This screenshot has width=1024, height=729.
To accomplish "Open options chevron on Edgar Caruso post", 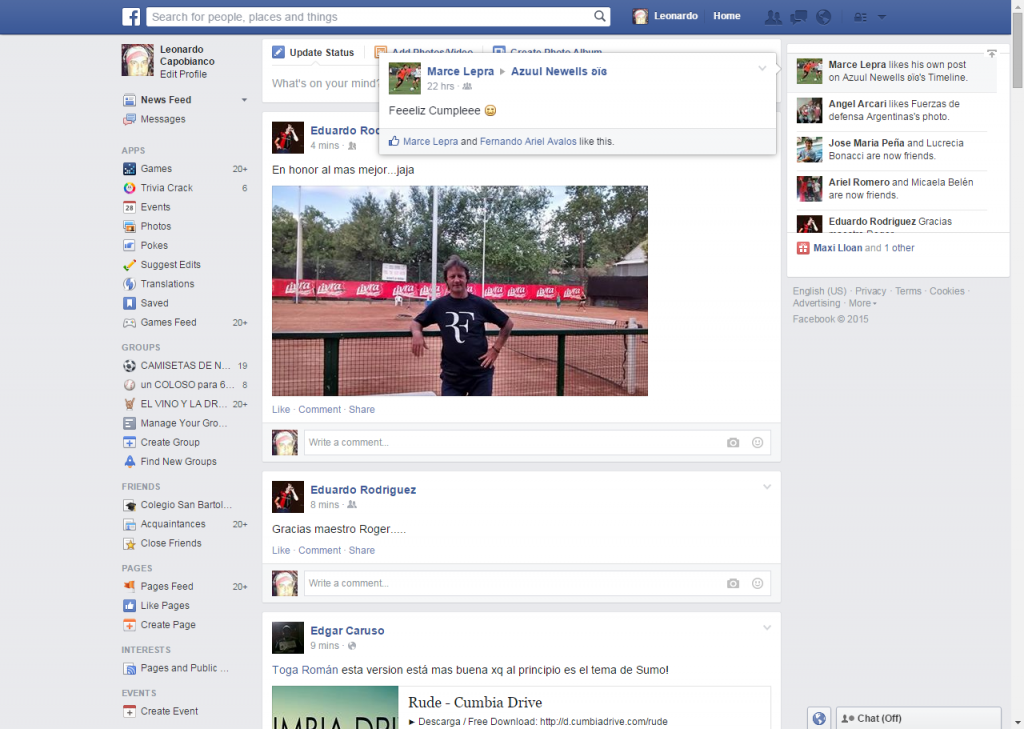I will pyautogui.click(x=767, y=628).
